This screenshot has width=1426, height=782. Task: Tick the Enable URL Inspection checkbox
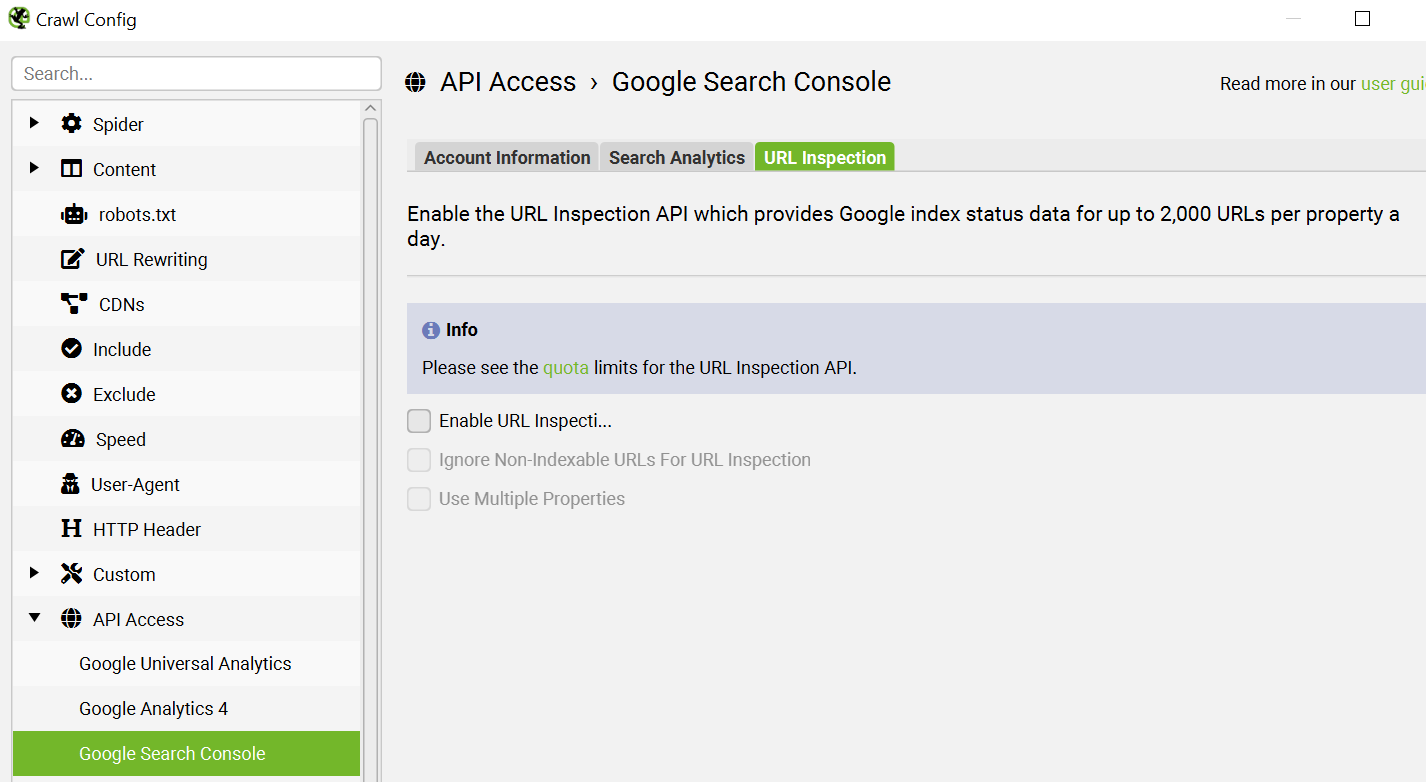(x=419, y=421)
